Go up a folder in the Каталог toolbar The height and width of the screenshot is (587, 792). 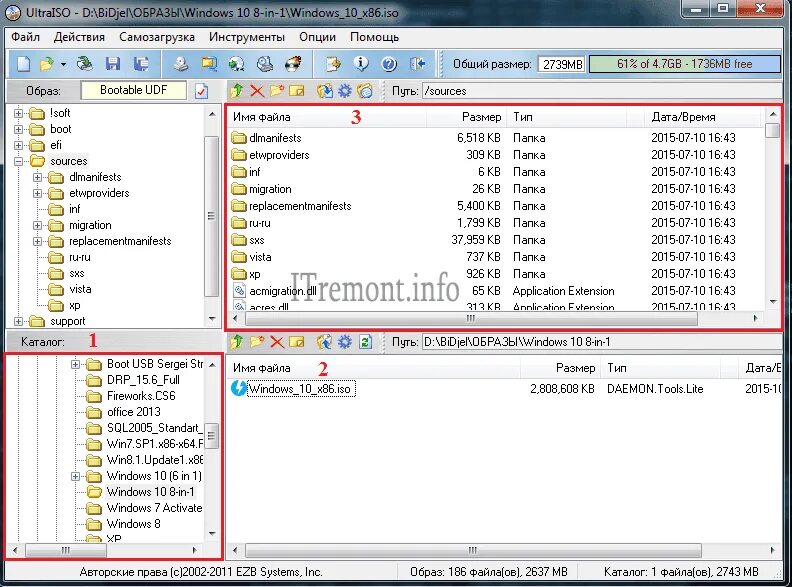pyautogui.click(x=236, y=342)
